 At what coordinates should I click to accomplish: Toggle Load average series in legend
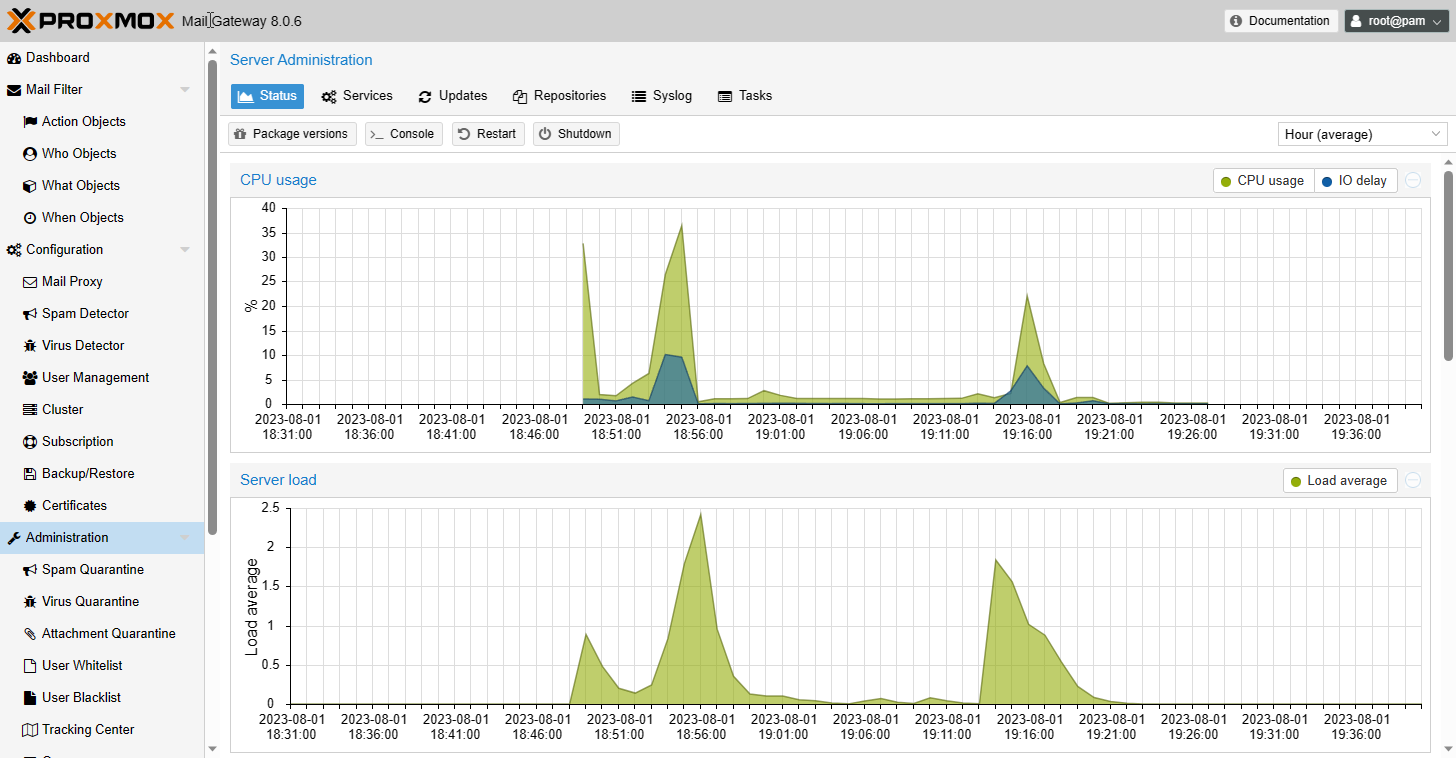[1339, 481]
